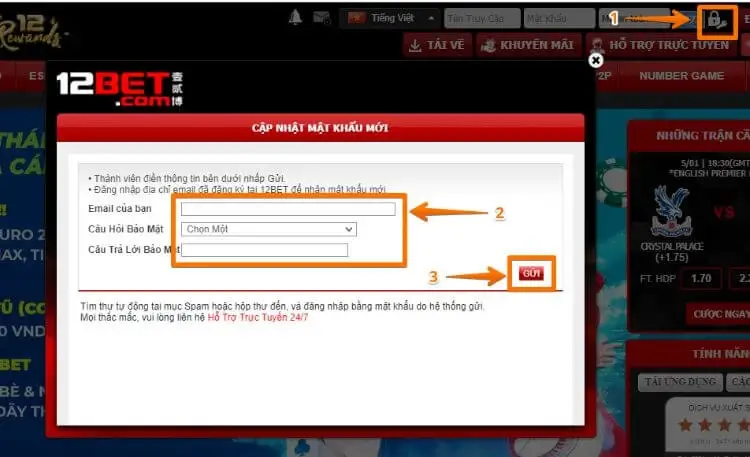Click Hỗ Trợ Trực Tuyến in header
750x457 pixels.
(660, 45)
